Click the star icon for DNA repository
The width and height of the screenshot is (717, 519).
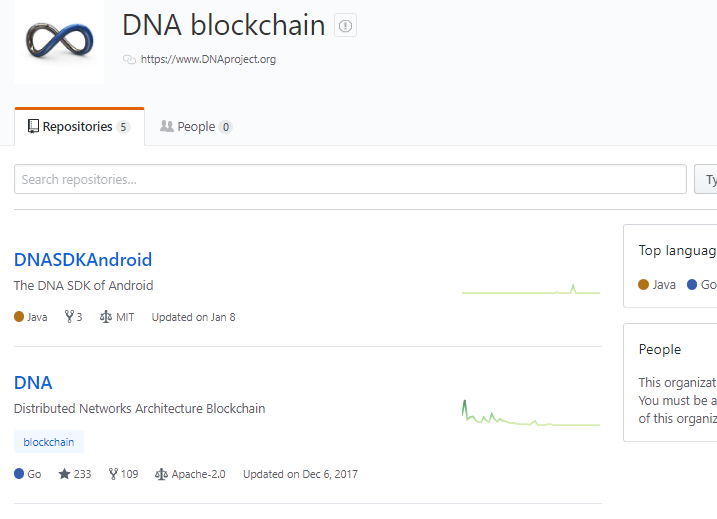(x=64, y=474)
